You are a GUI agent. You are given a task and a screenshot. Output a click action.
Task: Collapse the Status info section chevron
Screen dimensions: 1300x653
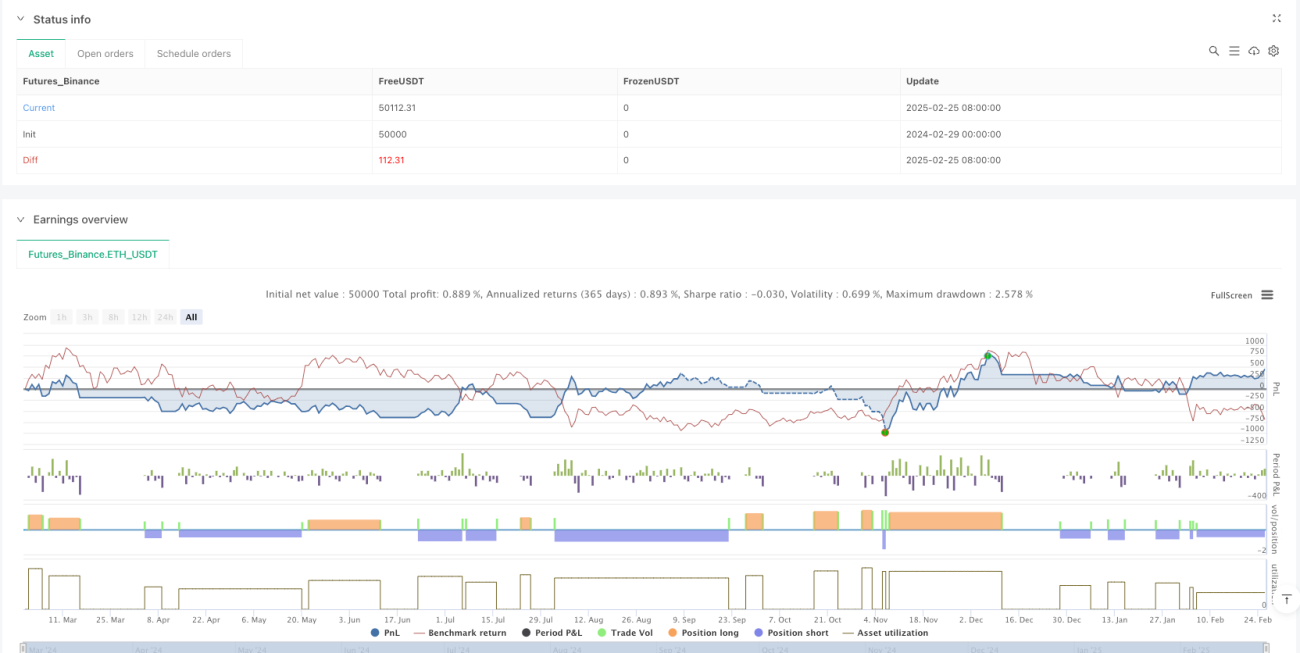coord(20,19)
